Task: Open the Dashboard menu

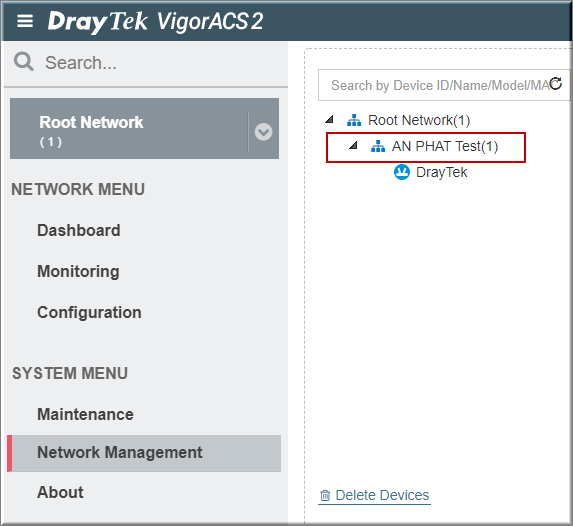Action: coord(79,230)
